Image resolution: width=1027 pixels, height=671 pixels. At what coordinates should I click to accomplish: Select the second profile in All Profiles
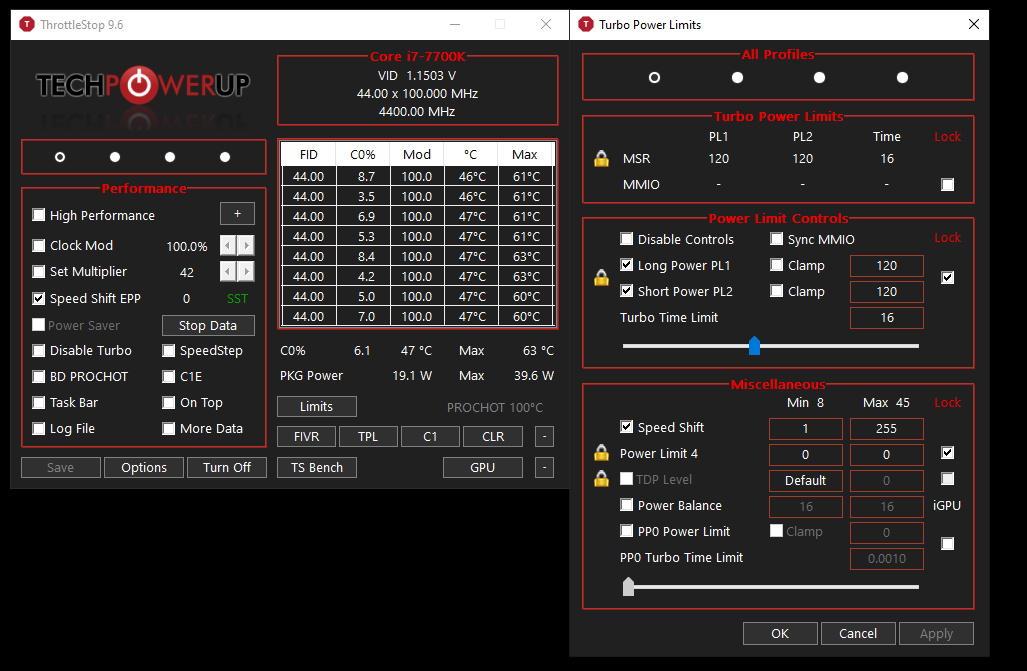pos(737,78)
